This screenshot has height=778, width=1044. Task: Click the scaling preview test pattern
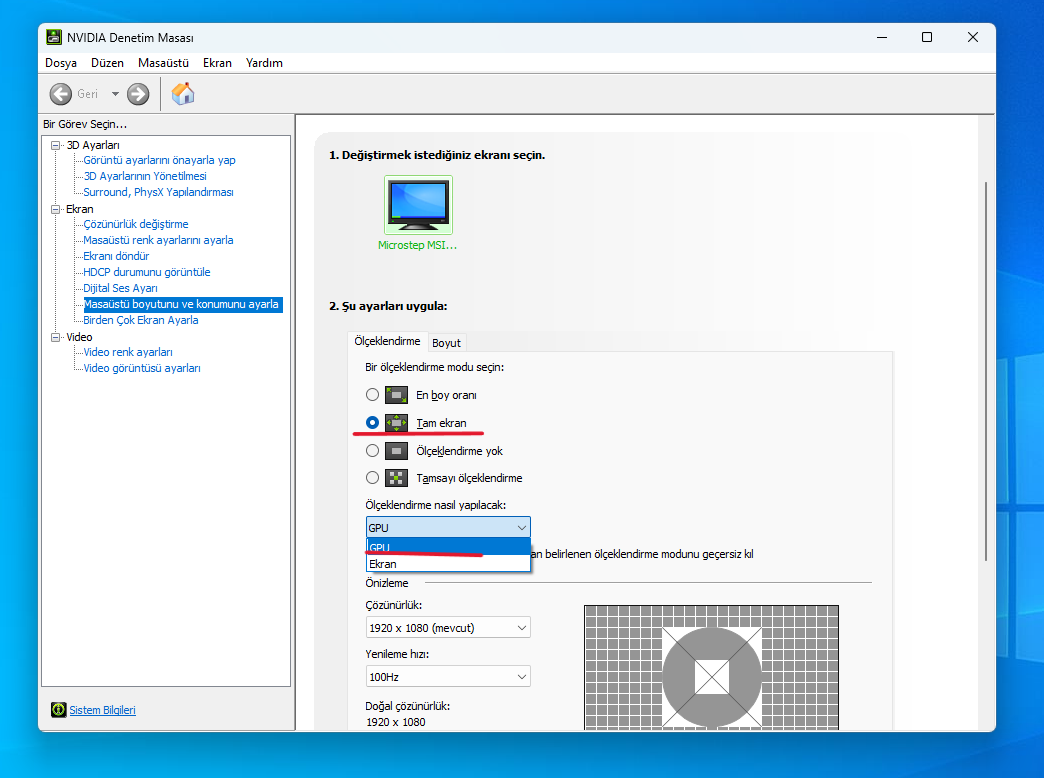[711, 667]
